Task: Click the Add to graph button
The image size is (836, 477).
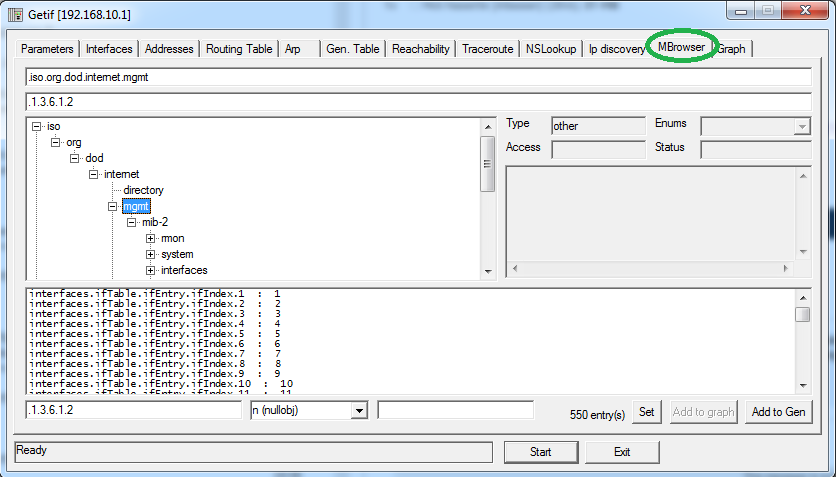Action: (703, 412)
